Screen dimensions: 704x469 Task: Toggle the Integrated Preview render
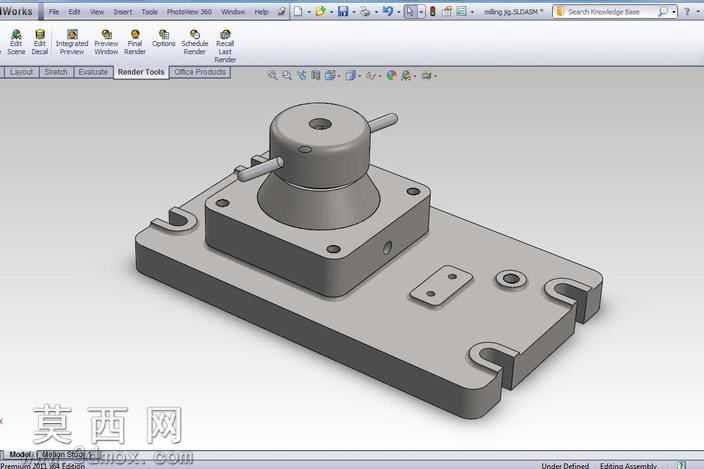pos(72,42)
